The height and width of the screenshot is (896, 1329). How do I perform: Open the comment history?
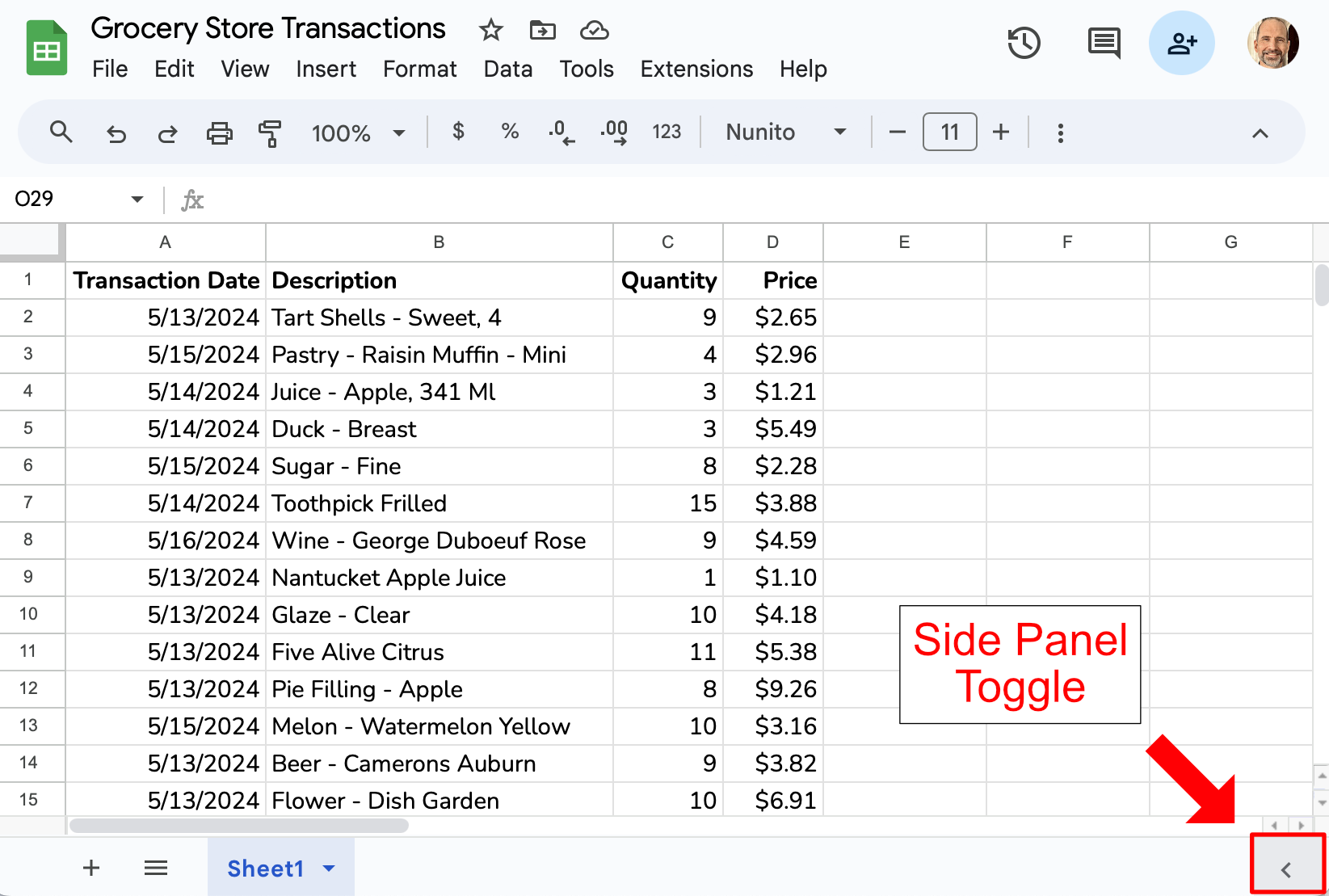point(1104,43)
